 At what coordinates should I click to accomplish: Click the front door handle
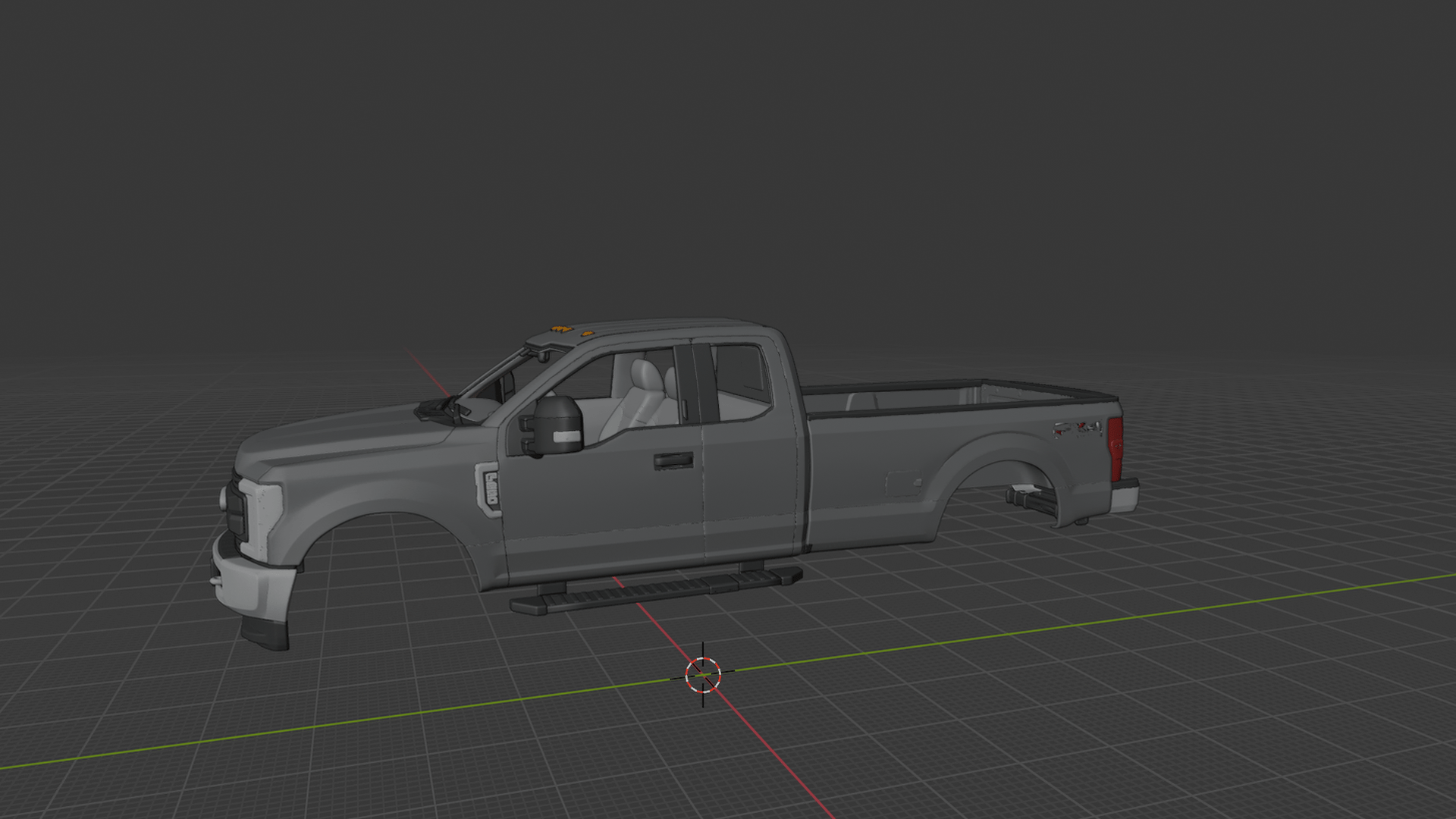(x=673, y=460)
